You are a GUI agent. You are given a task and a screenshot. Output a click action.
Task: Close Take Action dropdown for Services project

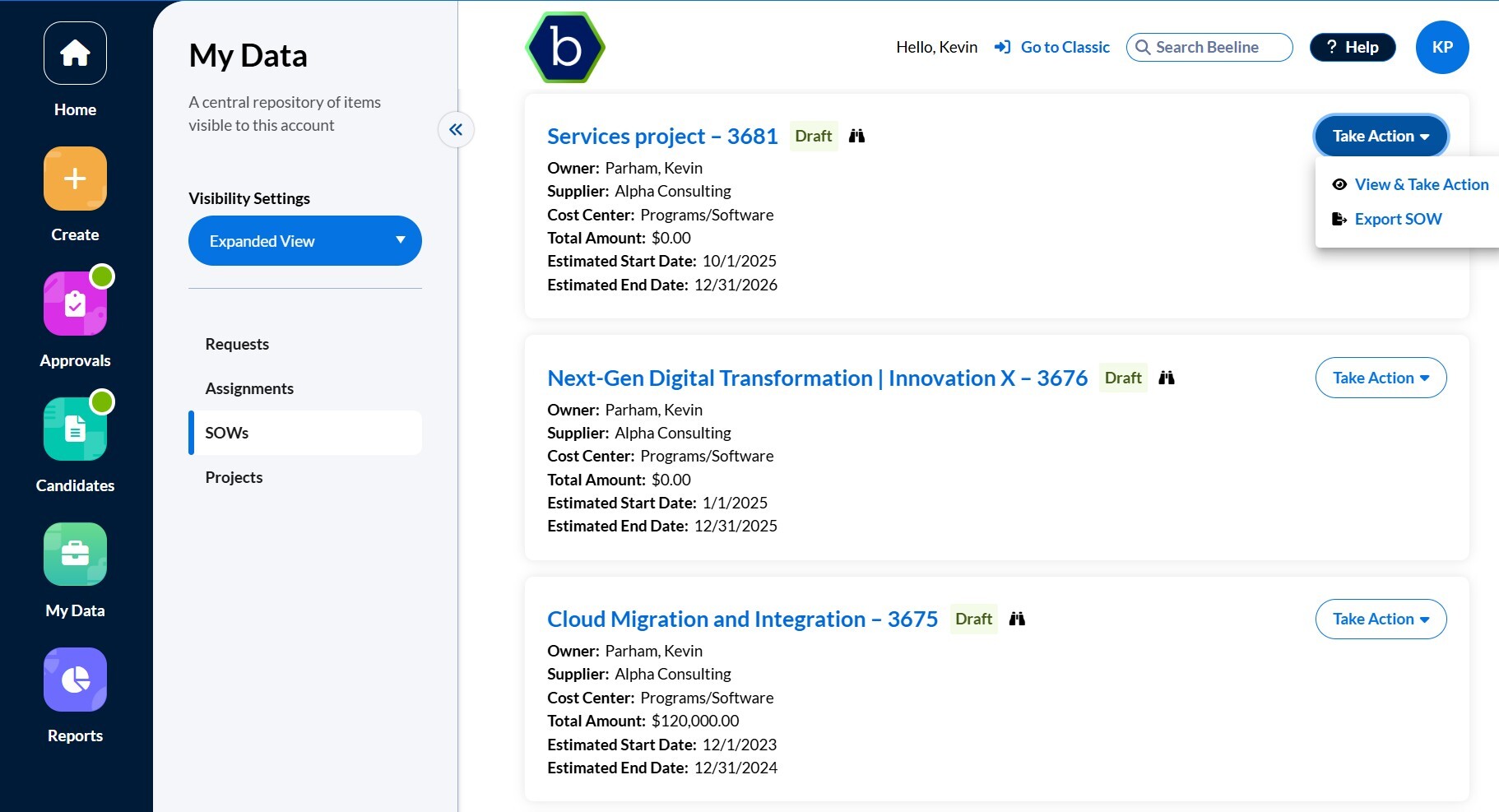(1381, 136)
